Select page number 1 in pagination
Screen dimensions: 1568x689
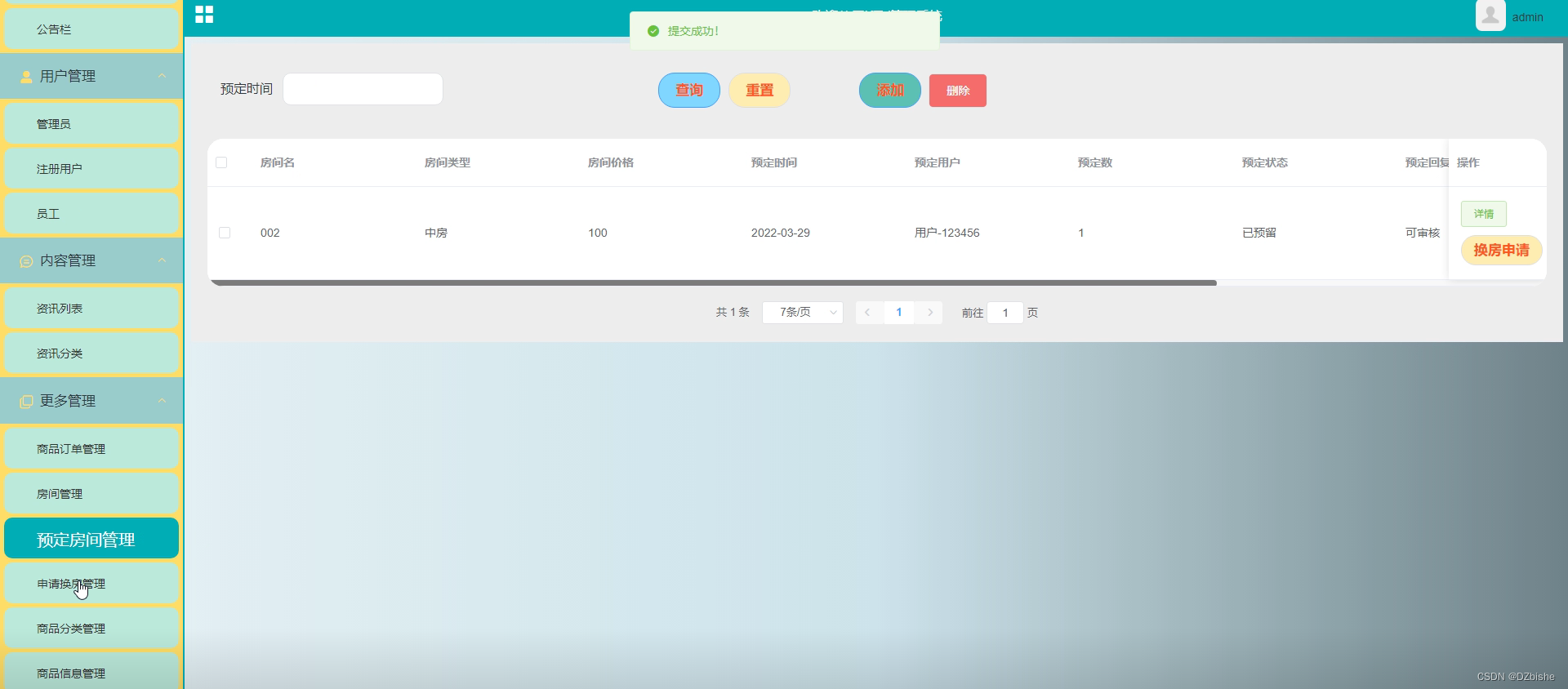point(899,313)
